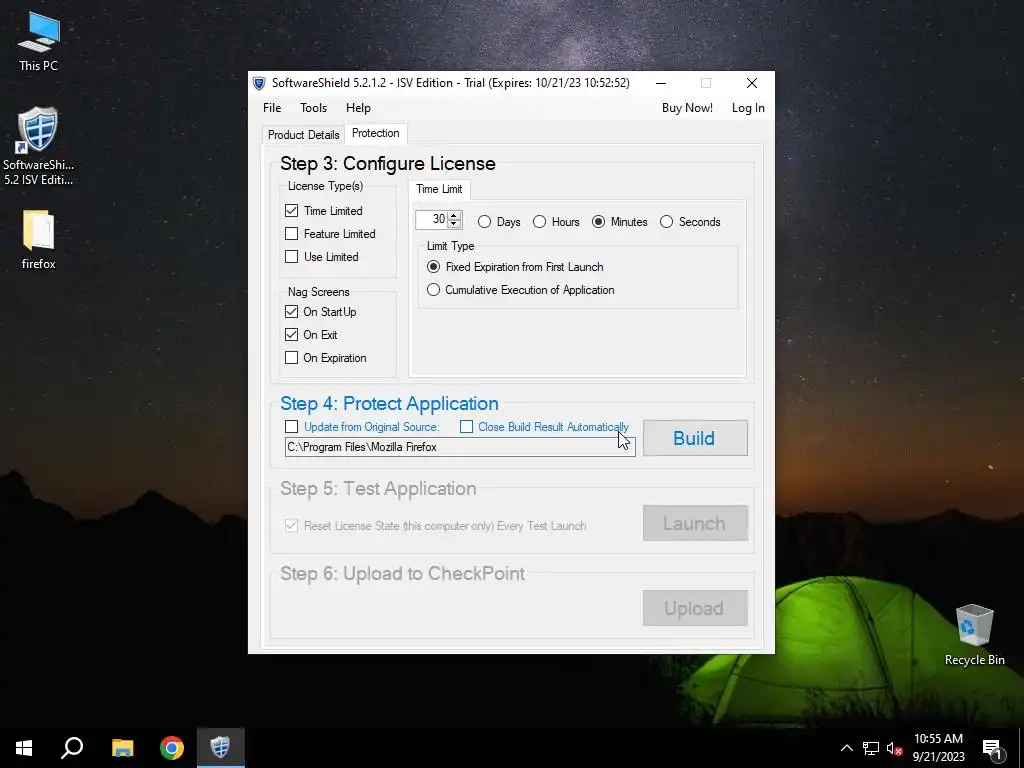Viewport: 1024px width, 768px height.
Task: Select the Minutes time unit
Action: tap(598, 222)
